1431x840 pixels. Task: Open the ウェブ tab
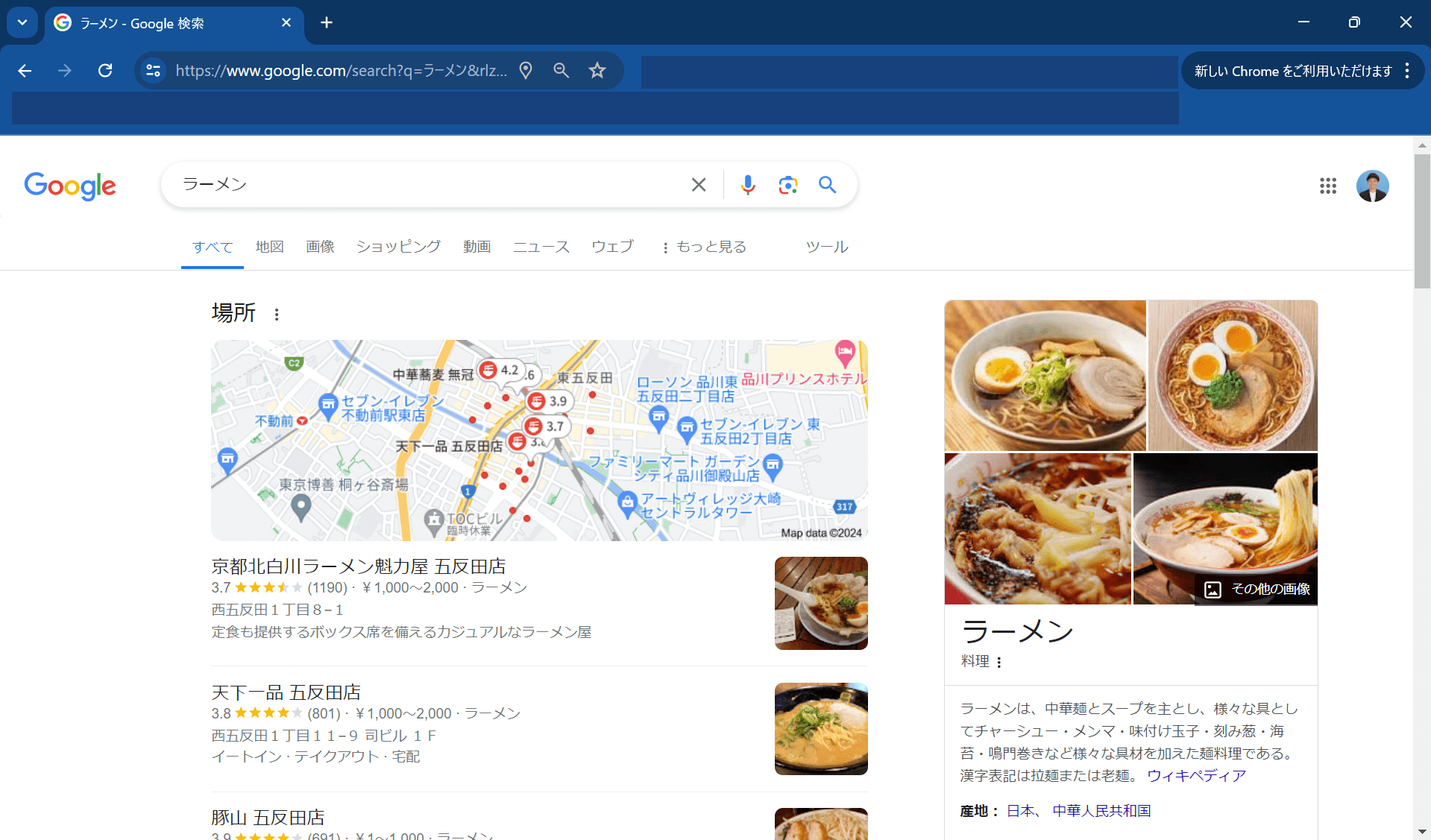(x=612, y=247)
